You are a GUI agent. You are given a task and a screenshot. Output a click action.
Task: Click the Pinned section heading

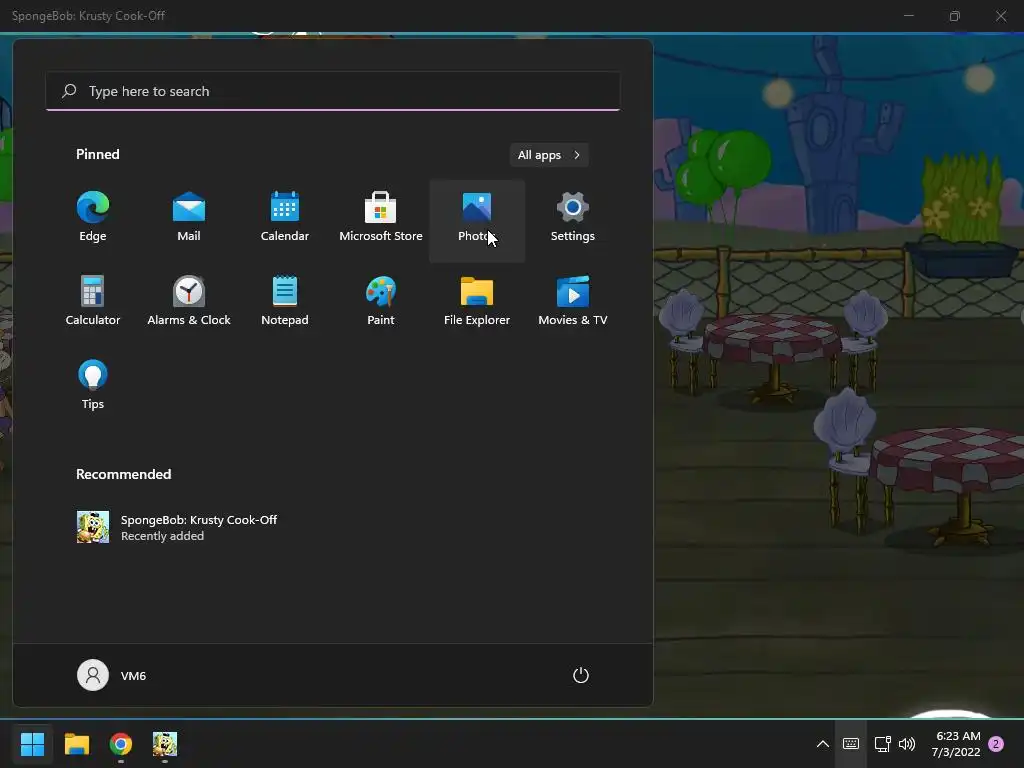[x=98, y=154]
